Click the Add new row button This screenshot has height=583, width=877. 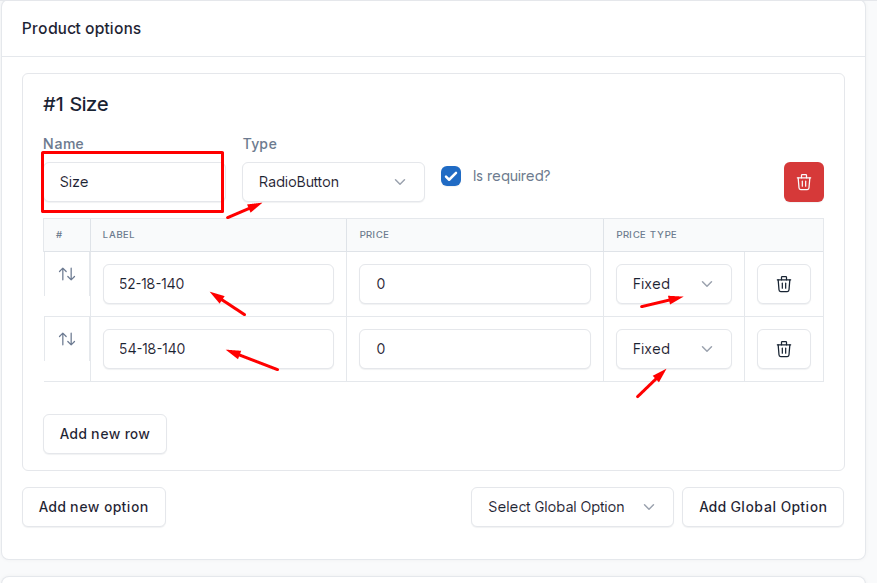tap(105, 434)
